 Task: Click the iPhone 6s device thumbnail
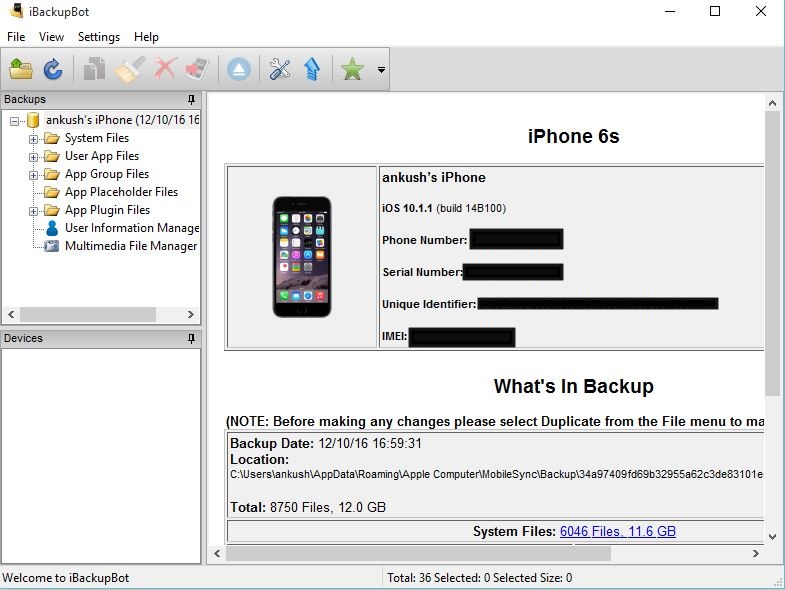tap(302, 256)
